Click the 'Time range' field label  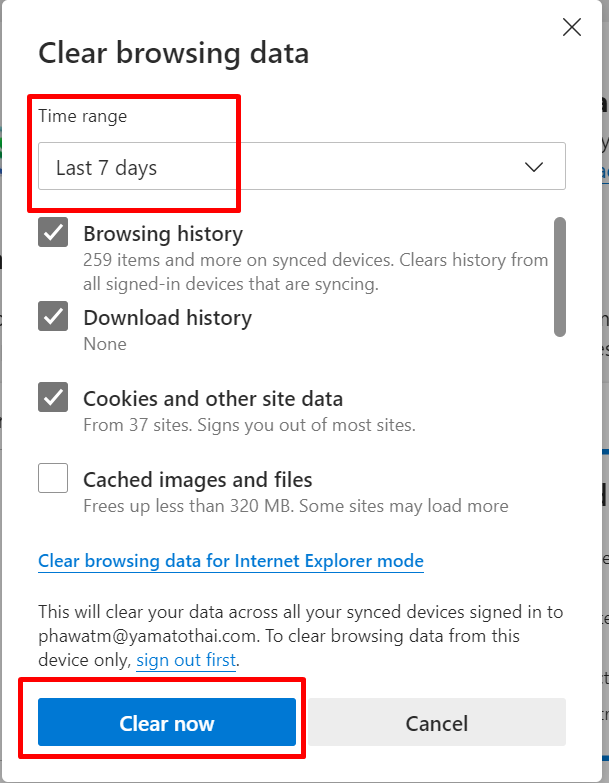click(83, 116)
